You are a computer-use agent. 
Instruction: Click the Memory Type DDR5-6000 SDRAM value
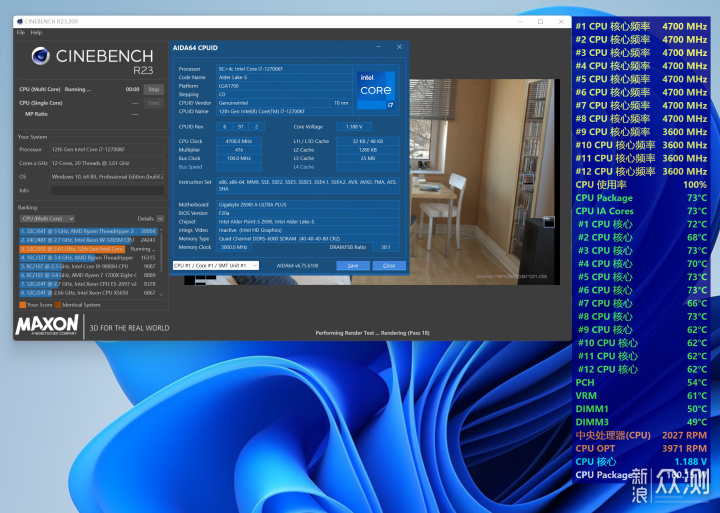point(308,239)
